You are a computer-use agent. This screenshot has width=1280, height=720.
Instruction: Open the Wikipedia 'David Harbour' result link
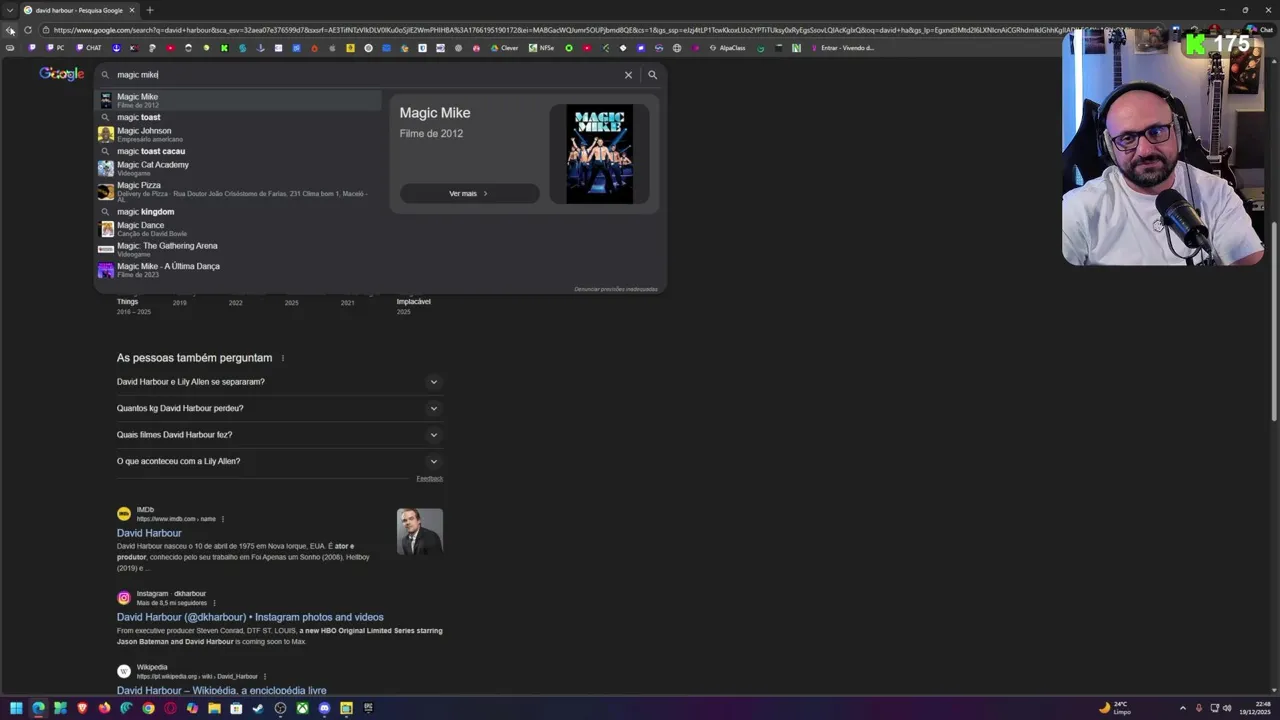221,690
